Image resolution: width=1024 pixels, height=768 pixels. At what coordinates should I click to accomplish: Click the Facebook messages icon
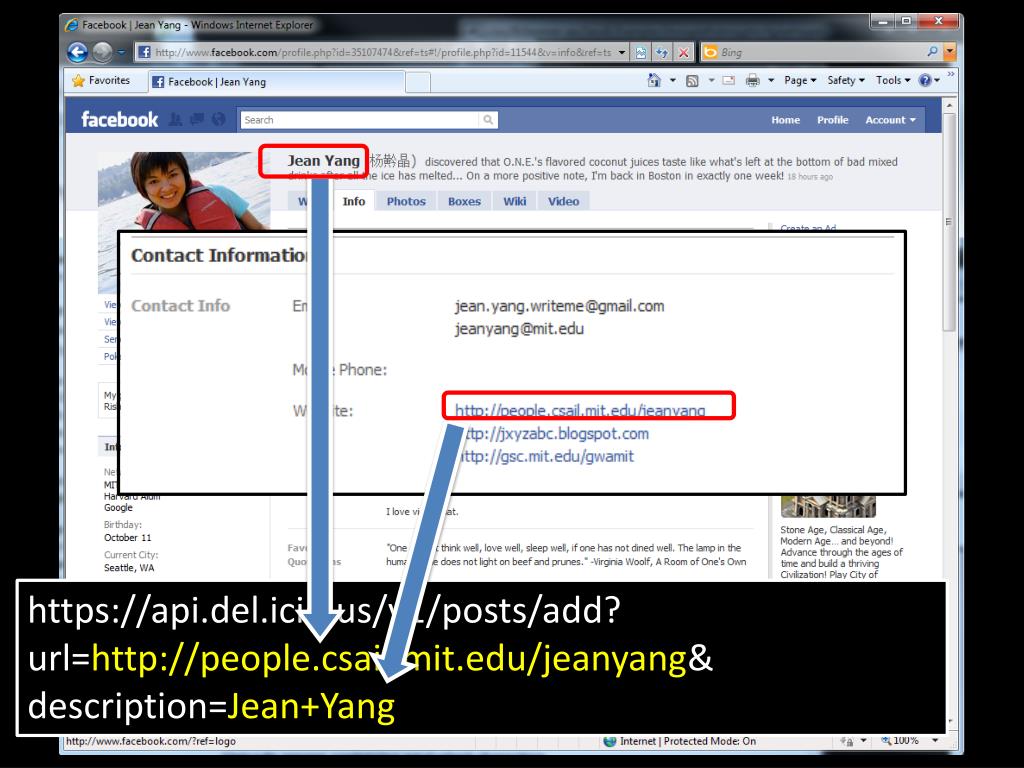point(197,120)
